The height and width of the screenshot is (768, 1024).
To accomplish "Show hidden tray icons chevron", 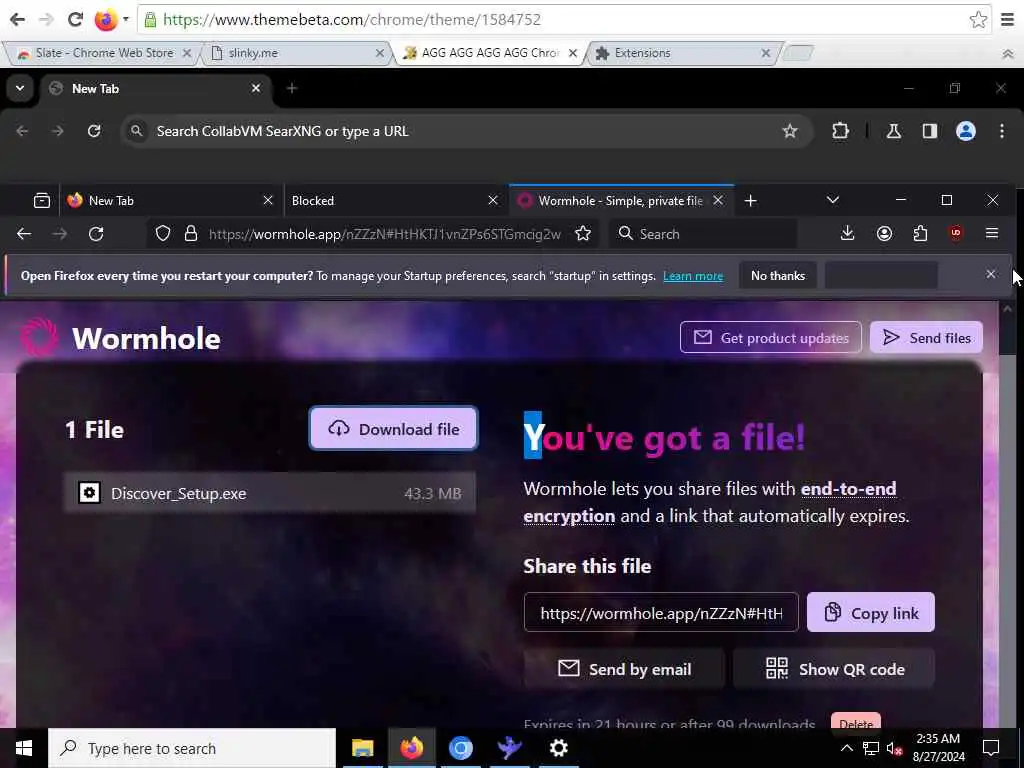I will pyautogui.click(x=846, y=748).
